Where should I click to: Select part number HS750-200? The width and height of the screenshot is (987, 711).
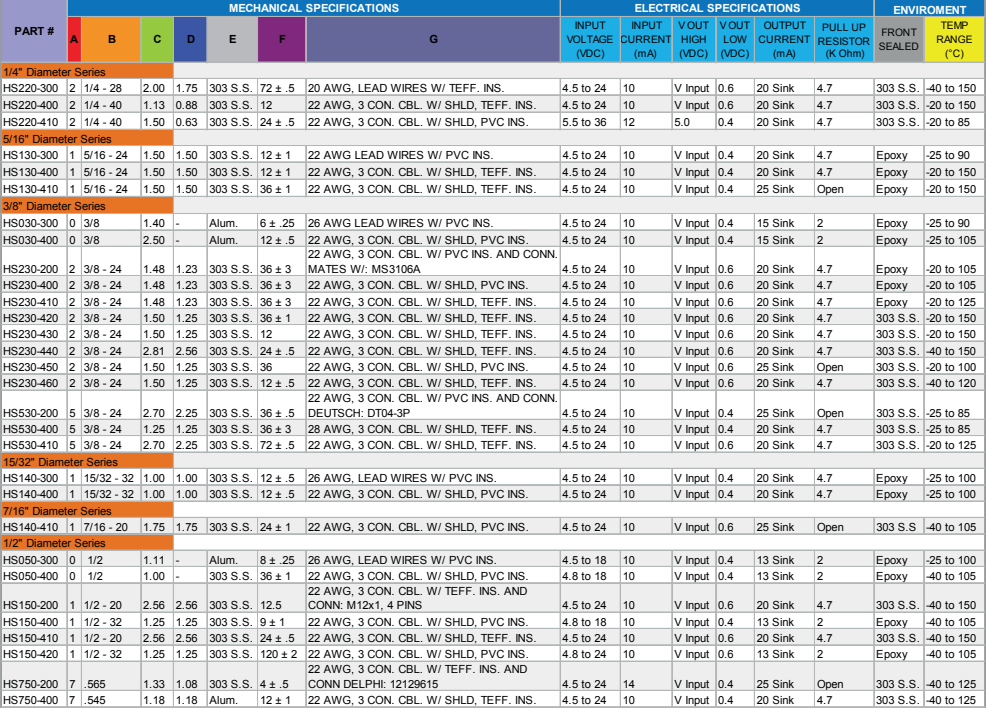coord(31,684)
